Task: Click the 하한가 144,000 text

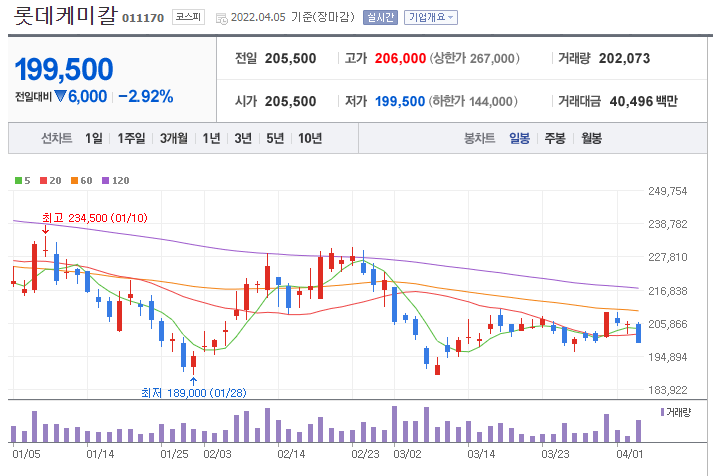Action: click(473, 101)
